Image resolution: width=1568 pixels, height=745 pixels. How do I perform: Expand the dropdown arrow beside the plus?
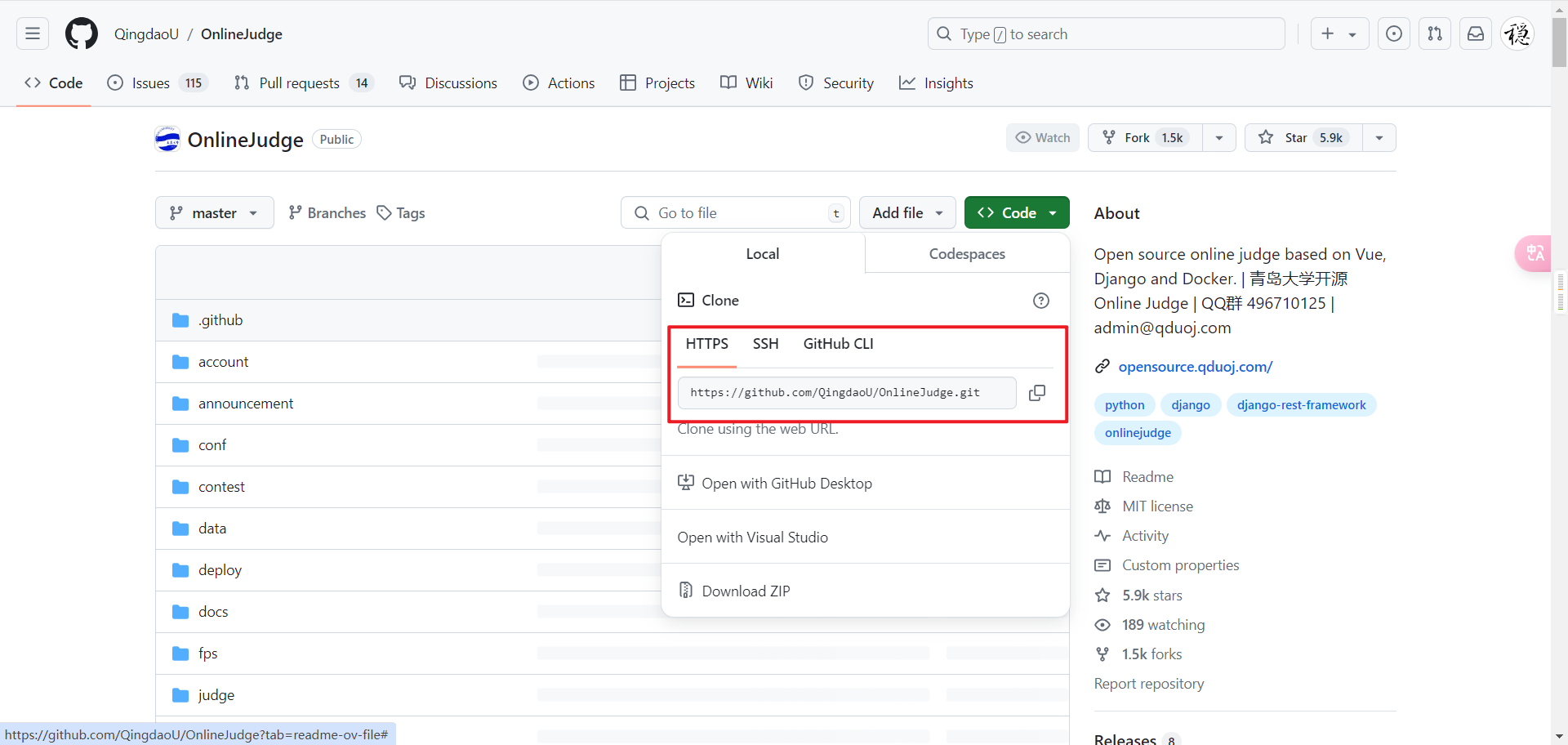[x=1353, y=33]
